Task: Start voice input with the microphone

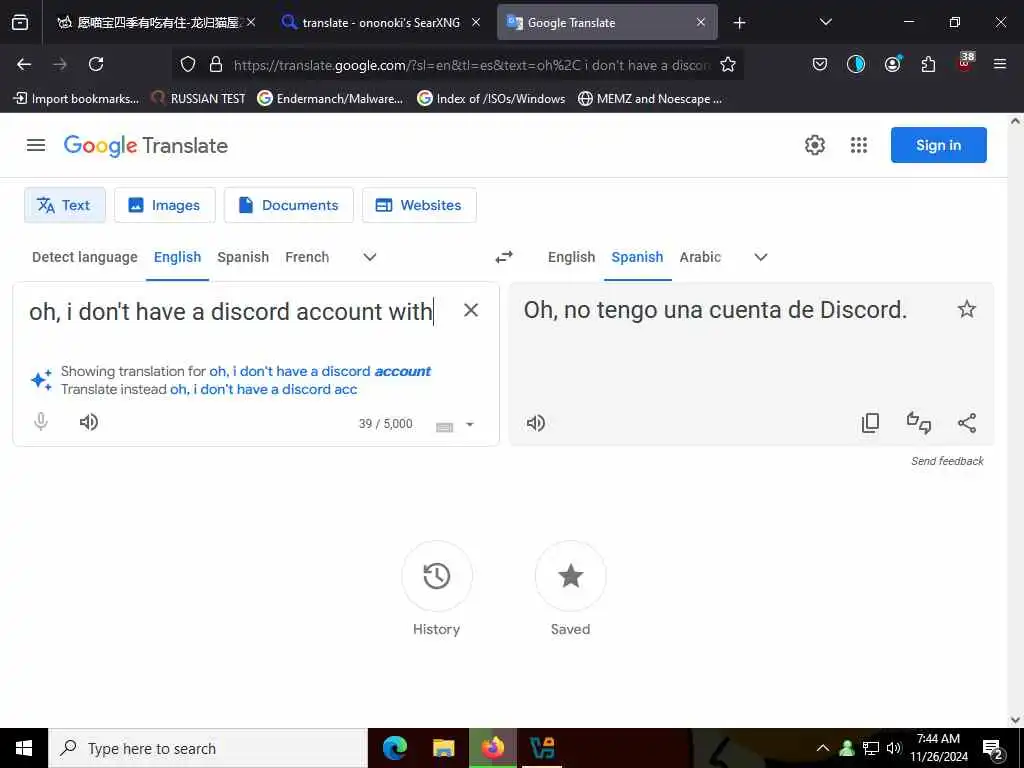Action: (41, 422)
